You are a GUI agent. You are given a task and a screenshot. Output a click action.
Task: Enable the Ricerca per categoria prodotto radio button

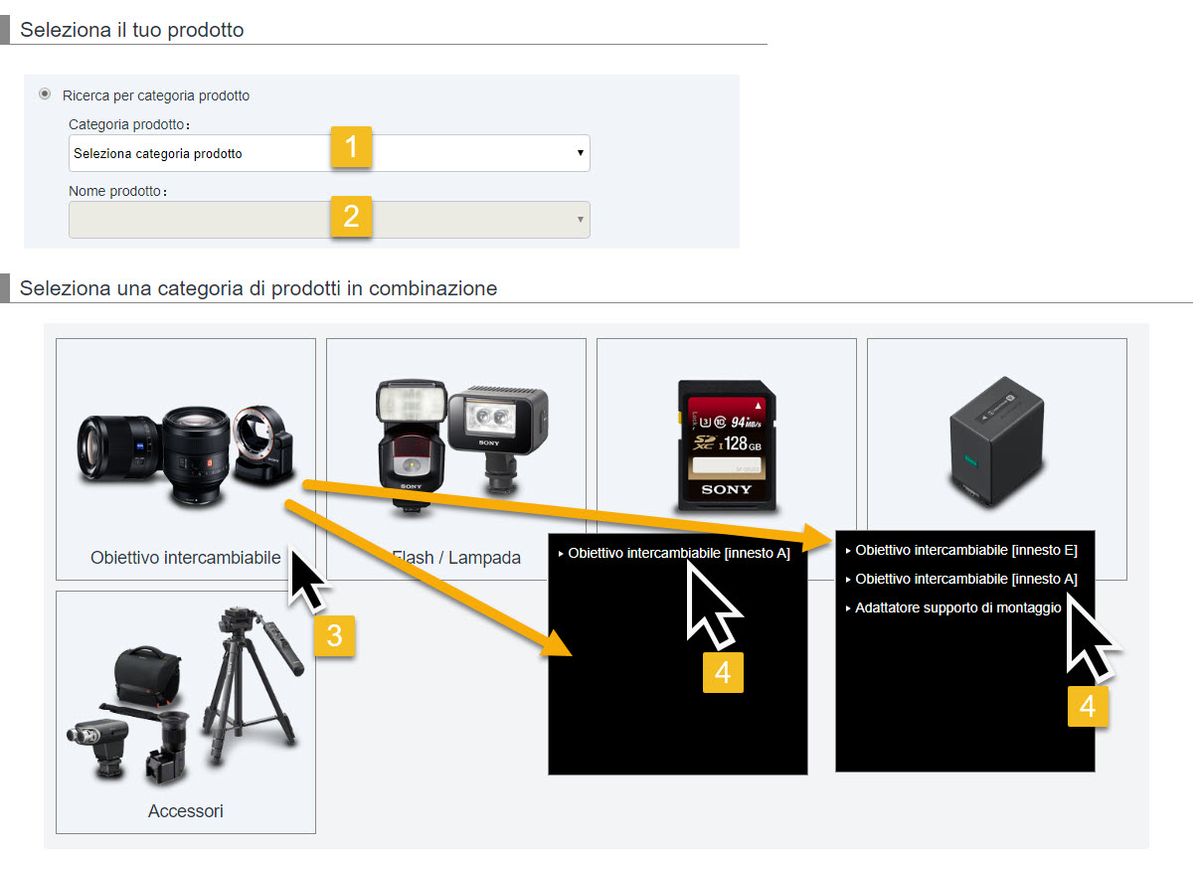coord(45,94)
